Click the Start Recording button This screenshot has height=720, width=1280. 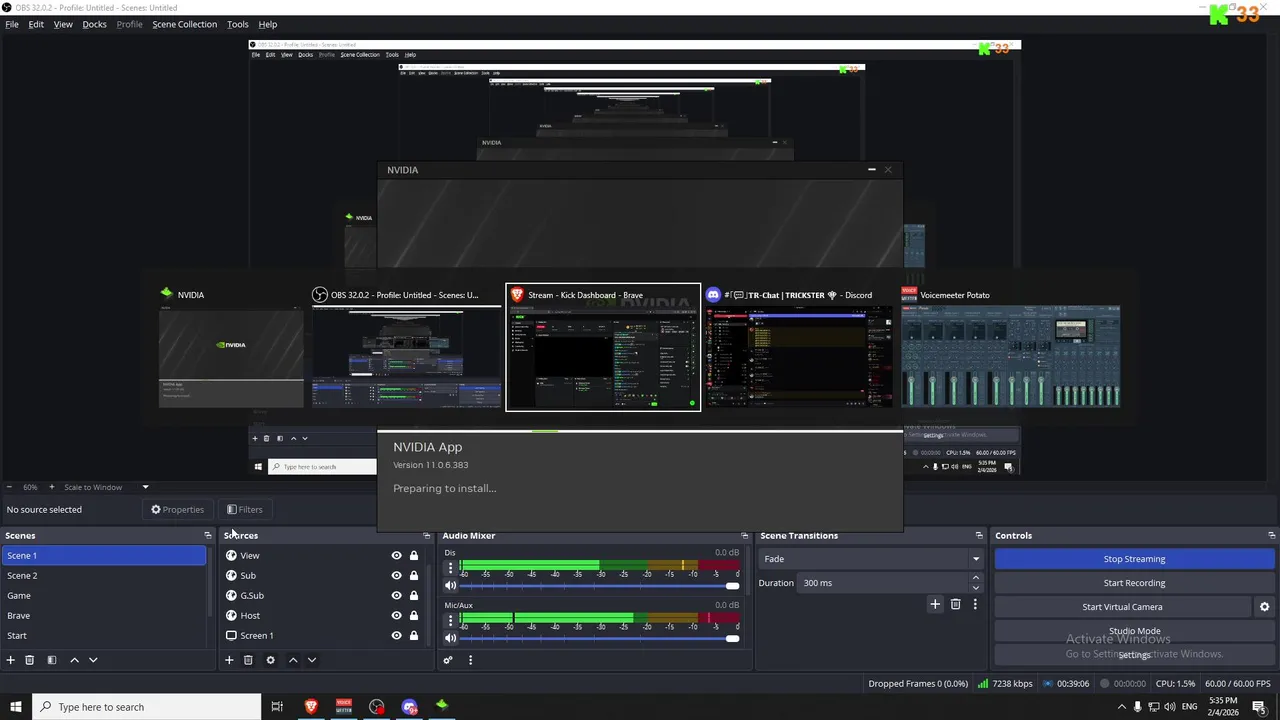(x=1134, y=583)
